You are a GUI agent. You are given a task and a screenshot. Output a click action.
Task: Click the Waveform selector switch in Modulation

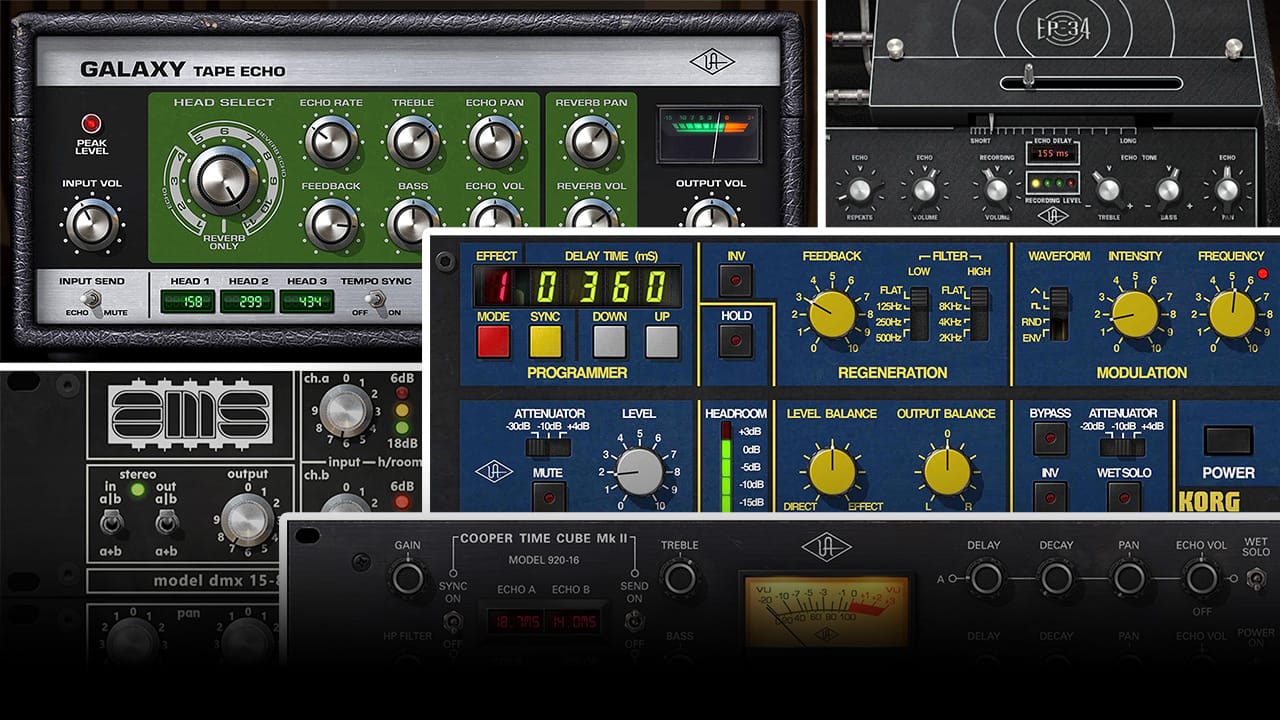click(1058, 312)
